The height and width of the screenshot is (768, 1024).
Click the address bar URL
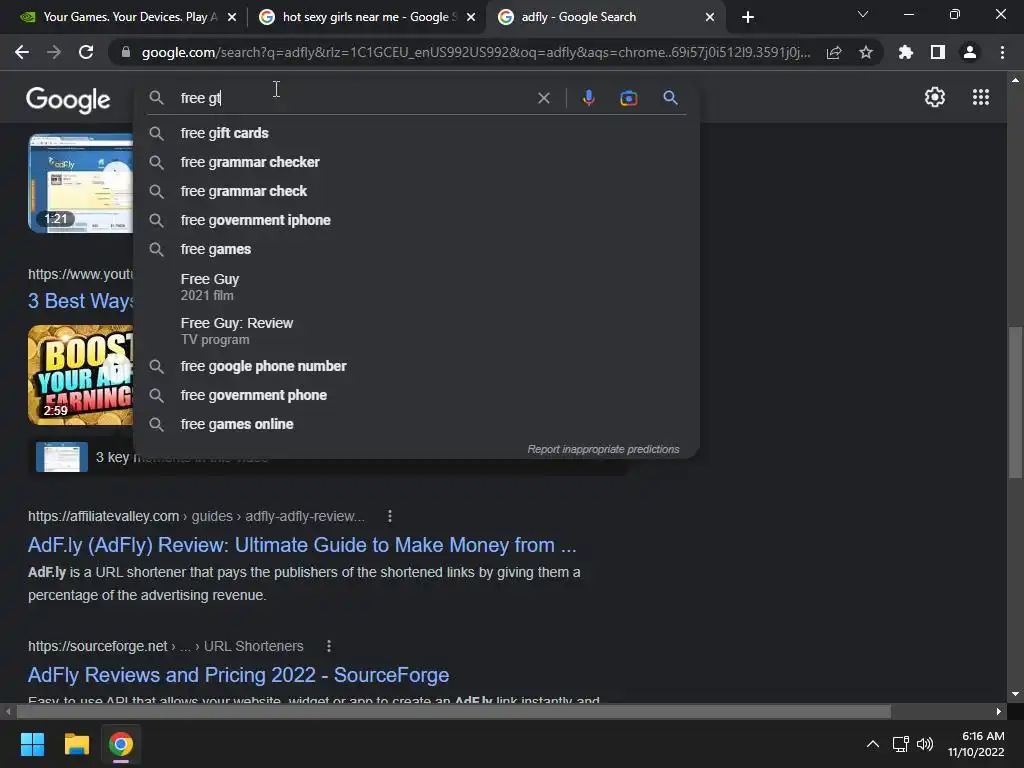click(475, 52)
